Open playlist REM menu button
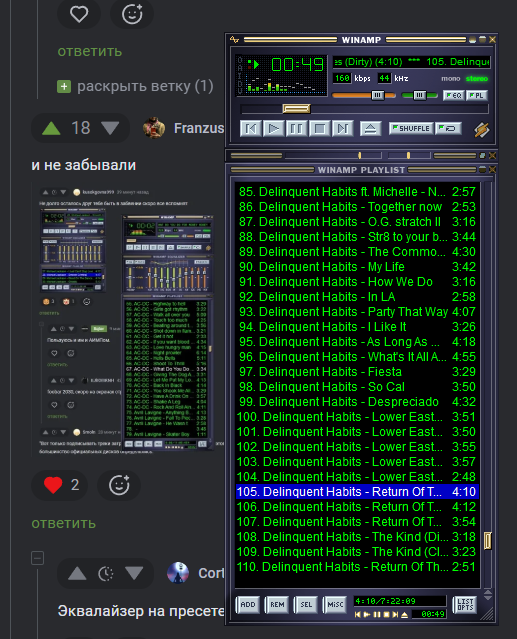Screen dimensions: 517x639 (277, 605)
